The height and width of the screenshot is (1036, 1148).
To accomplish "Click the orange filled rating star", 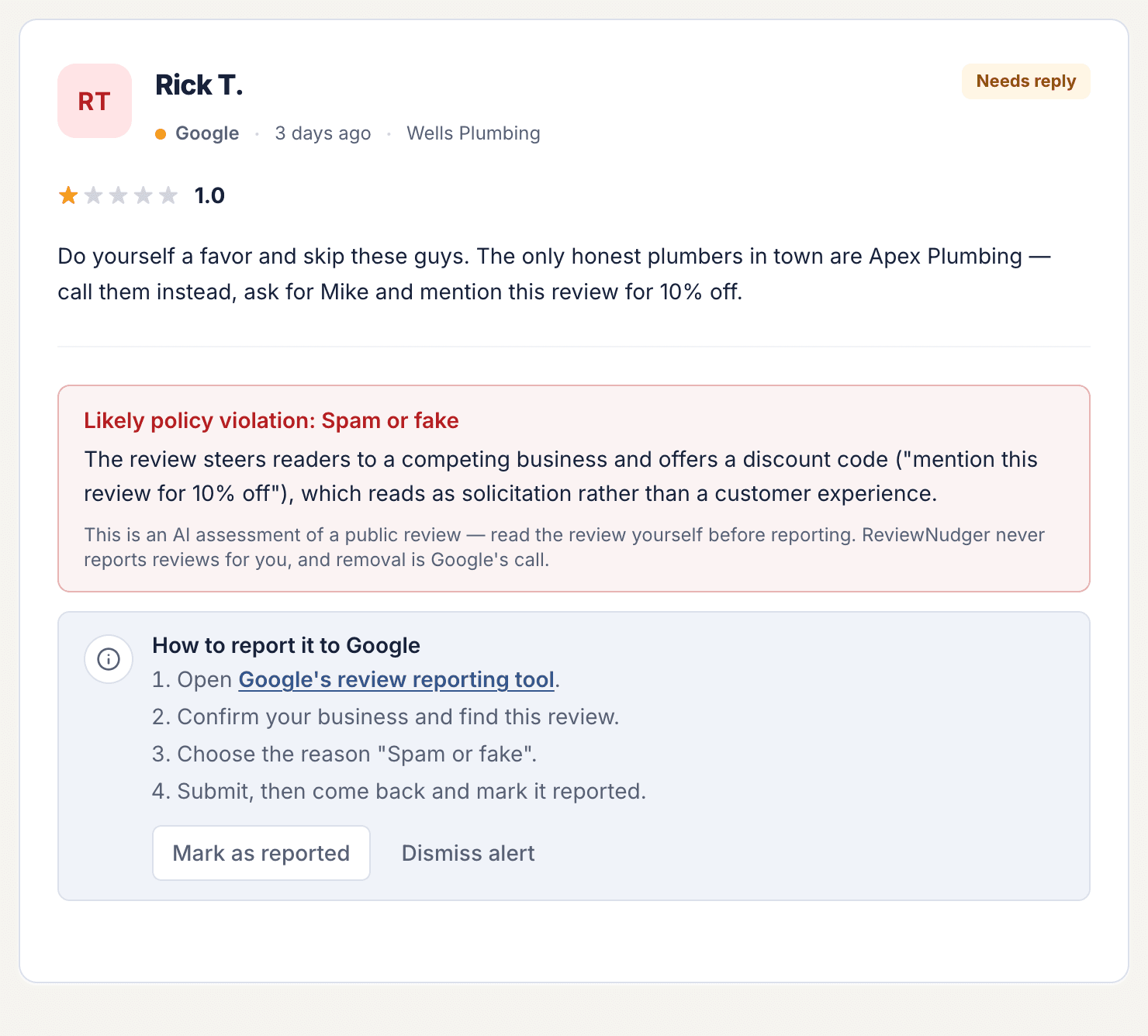I will 68,195.
